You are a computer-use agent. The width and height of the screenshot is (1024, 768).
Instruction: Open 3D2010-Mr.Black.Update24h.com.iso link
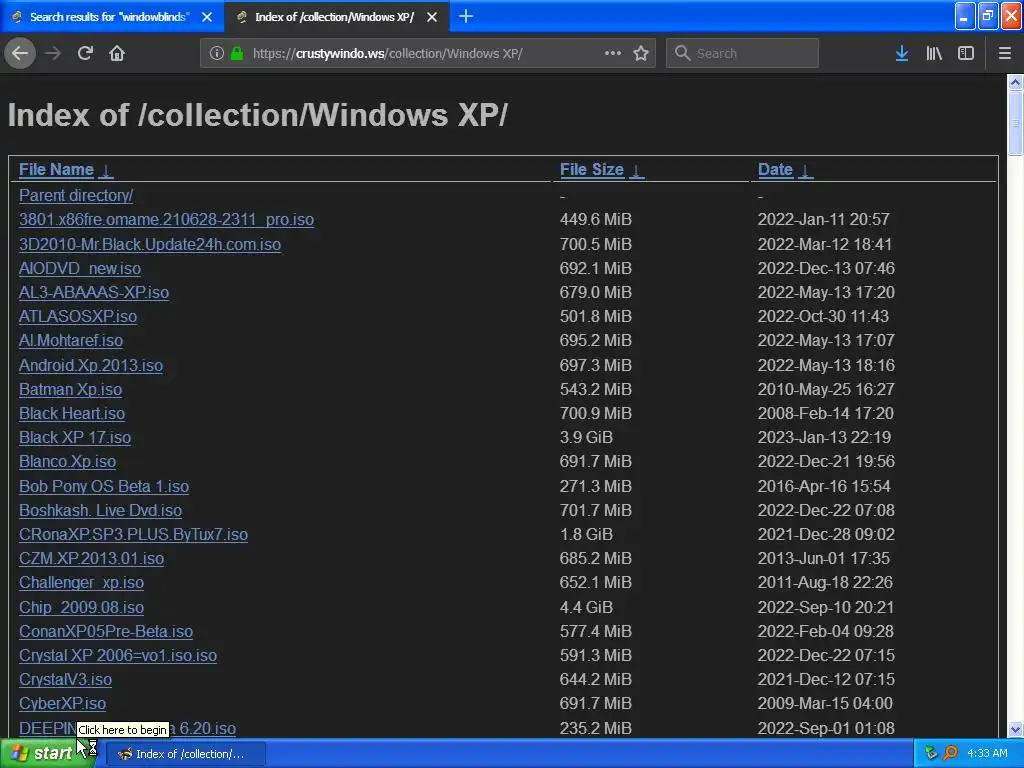[x=150, y=244]
